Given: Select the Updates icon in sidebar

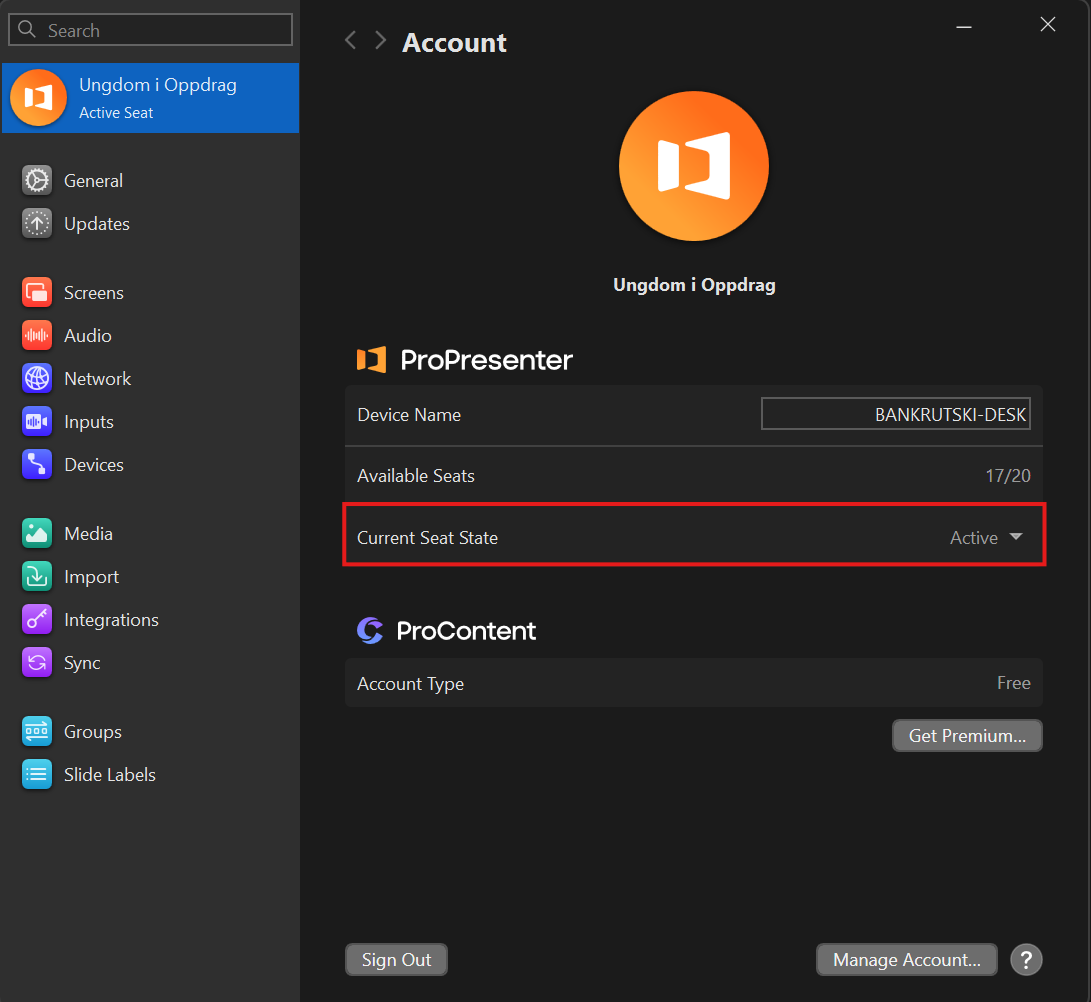Looking at the screenshot, I should pyautogui.click(x=37, y=223).
